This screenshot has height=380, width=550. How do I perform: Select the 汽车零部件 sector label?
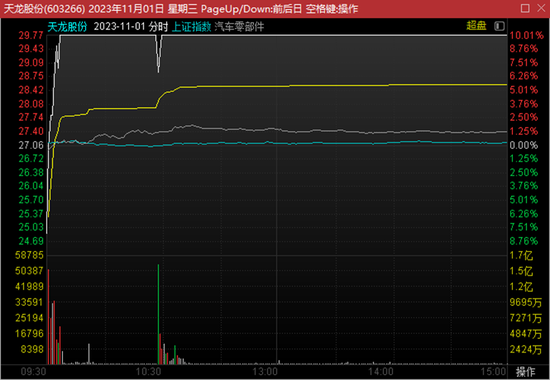pos(239,27)
